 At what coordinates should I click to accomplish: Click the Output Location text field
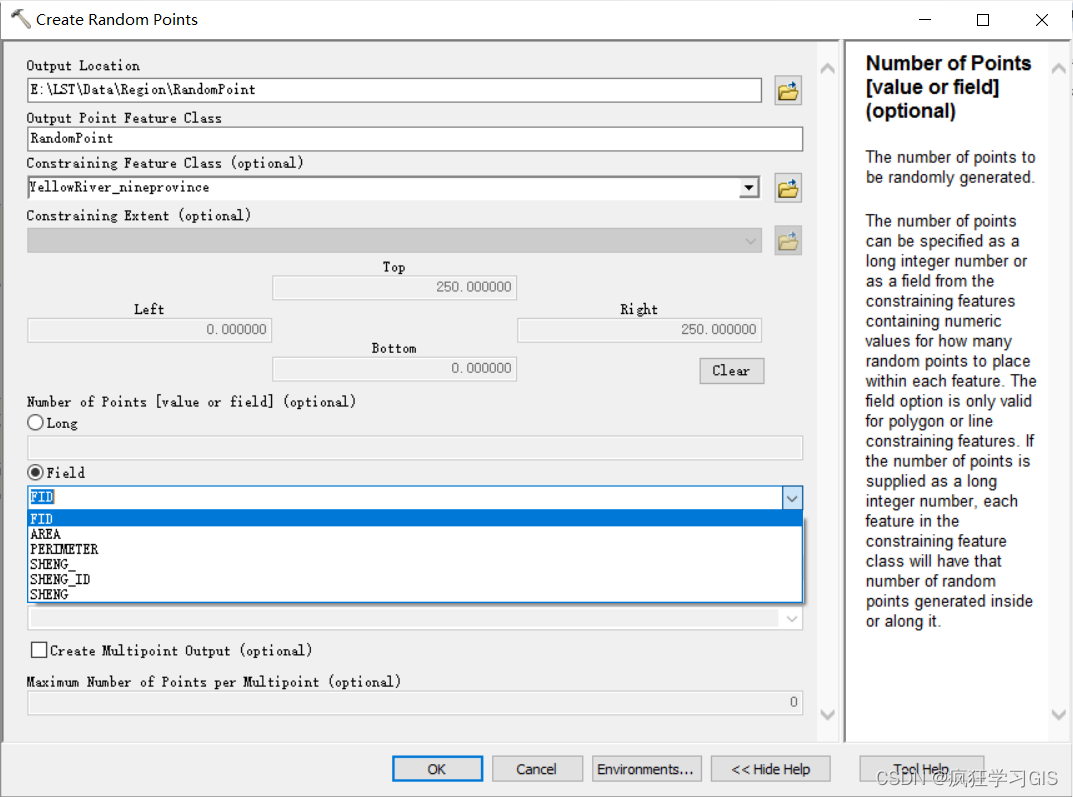[x=394, y=90]
